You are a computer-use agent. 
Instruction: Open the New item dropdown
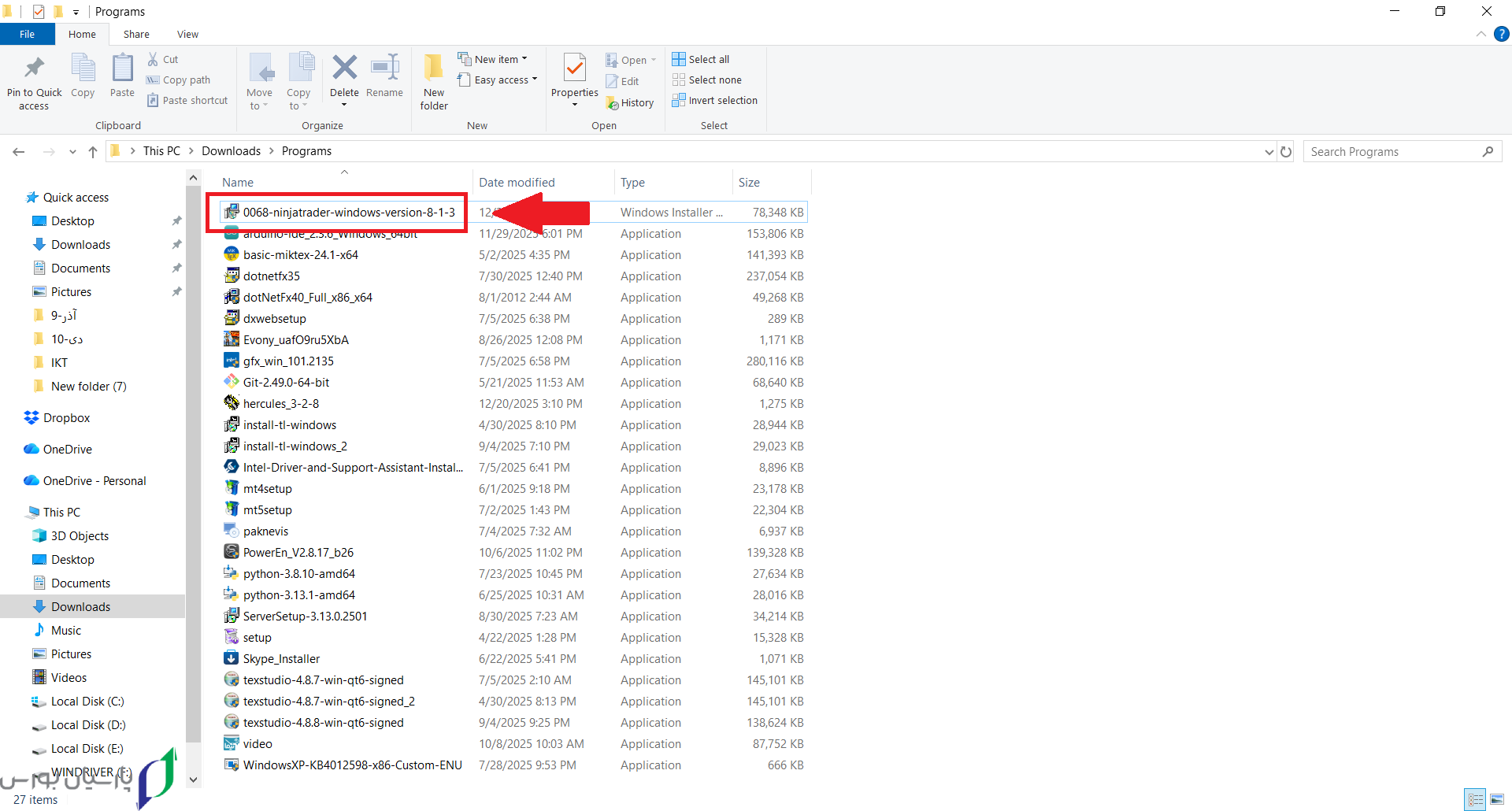point(493,59)
